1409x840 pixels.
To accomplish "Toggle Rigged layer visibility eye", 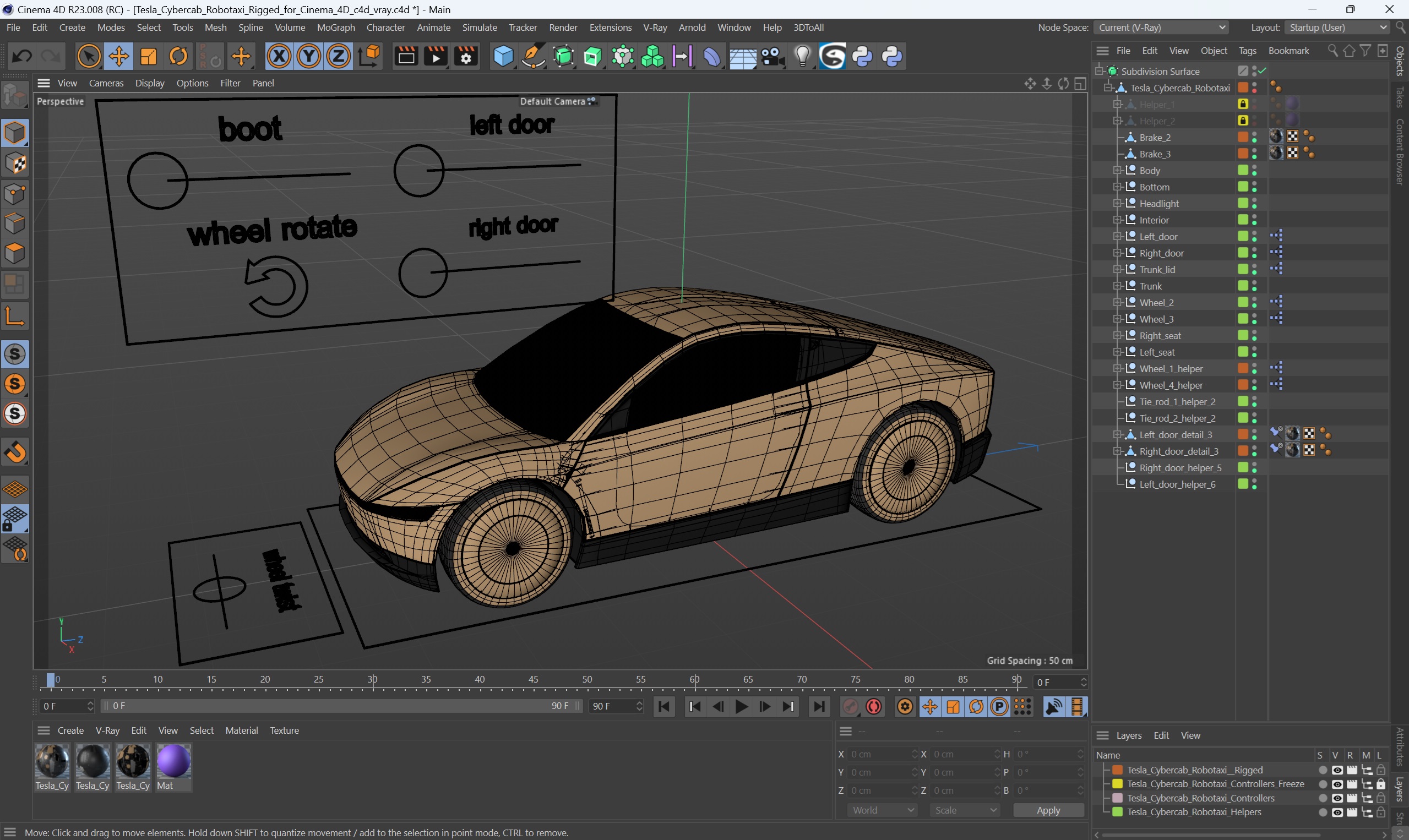I will [x=1337, y=770].
